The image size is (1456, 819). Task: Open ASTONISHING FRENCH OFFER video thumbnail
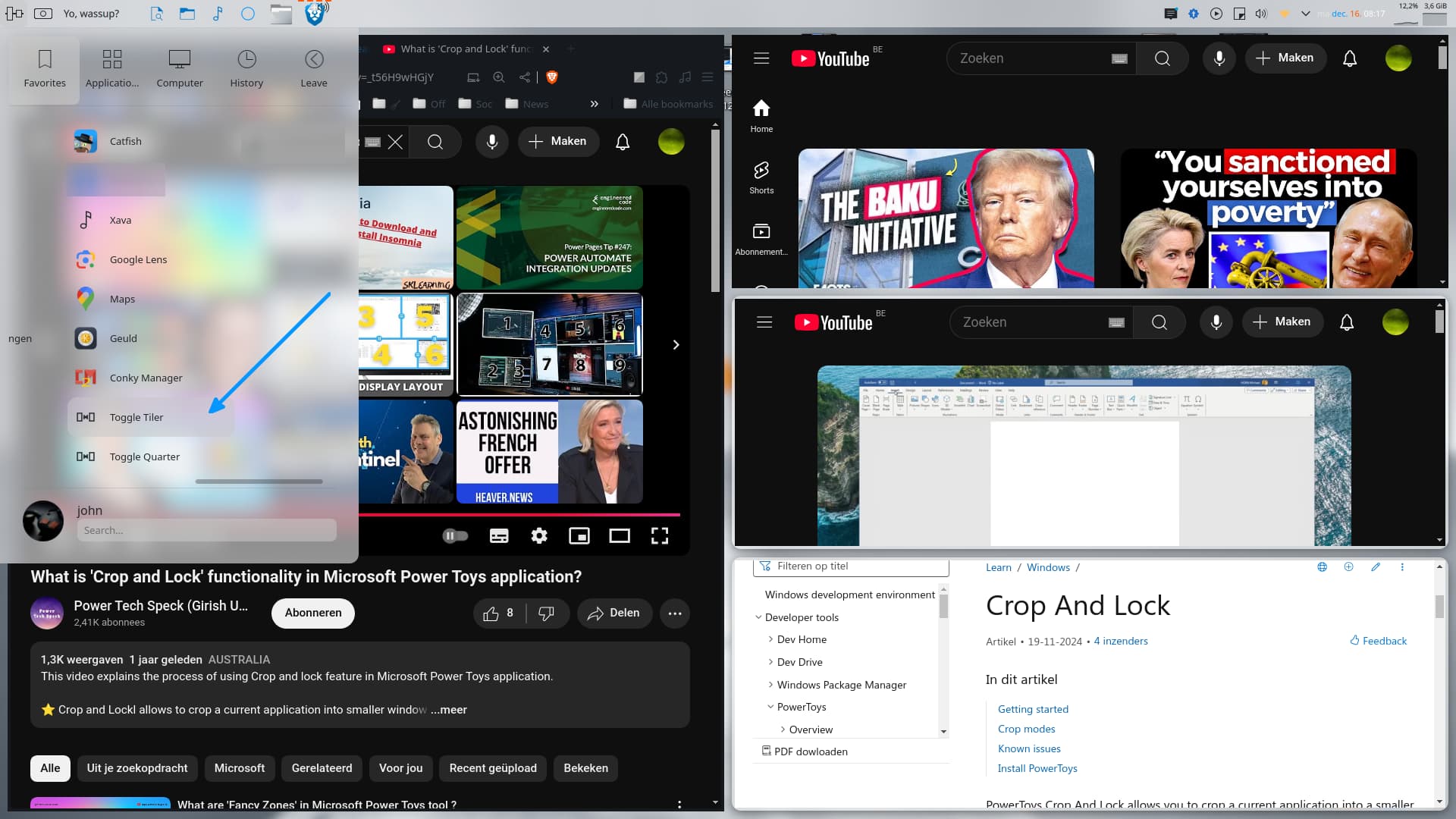click(x=550, y=452)
